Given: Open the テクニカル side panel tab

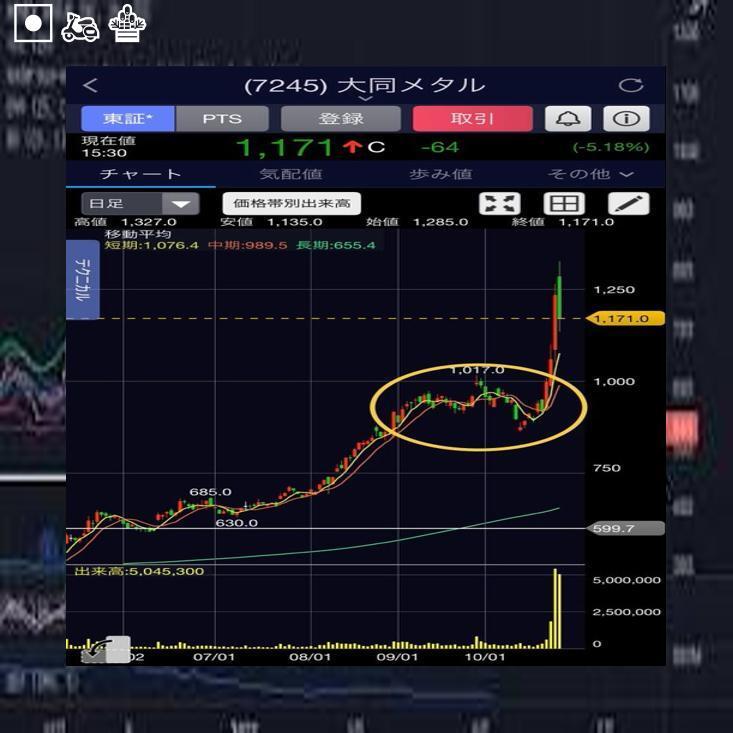Looking at the screenshot, I should point(83,280).
